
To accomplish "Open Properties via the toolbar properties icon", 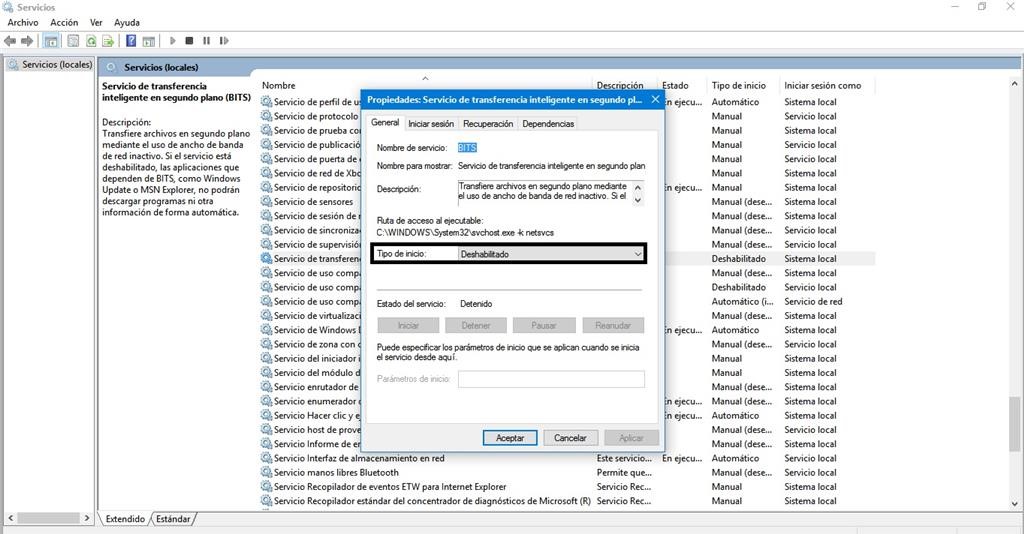I will click(73, 41).
